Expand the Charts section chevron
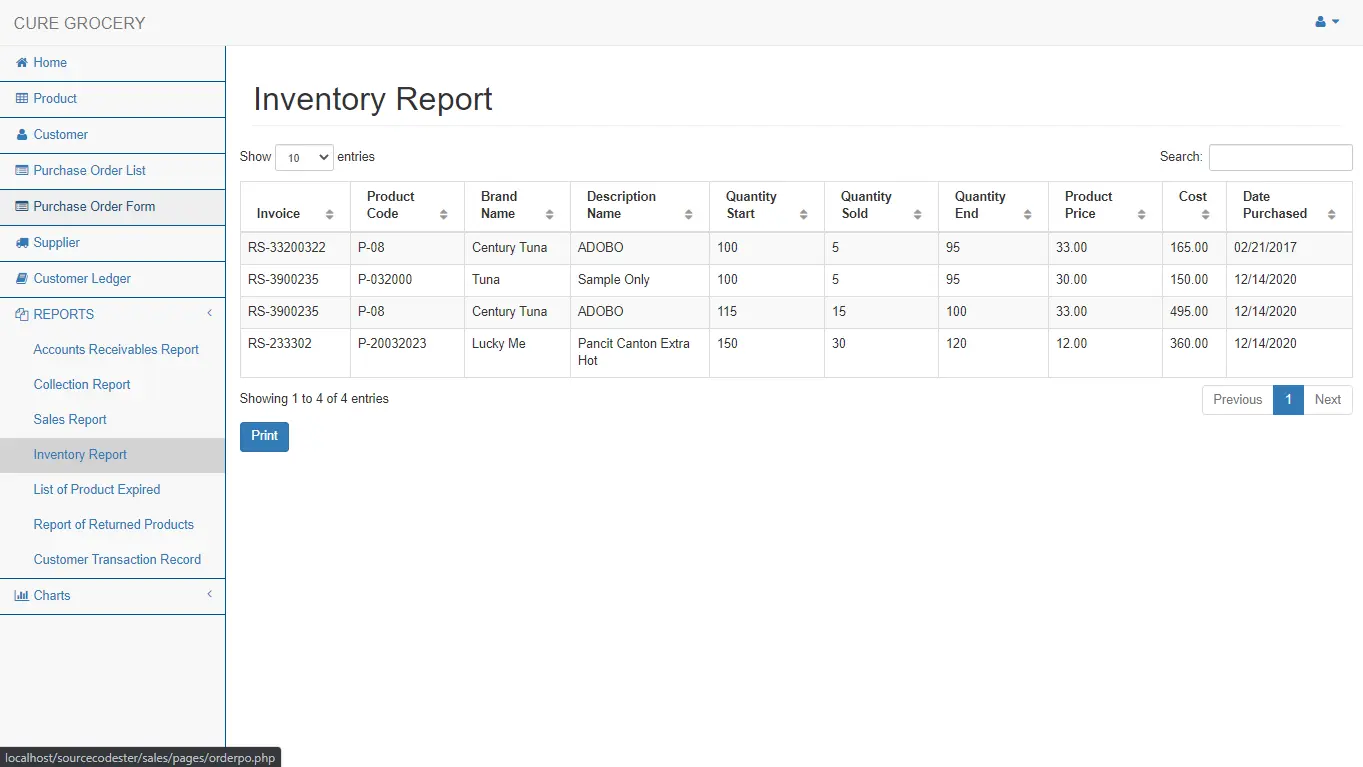This screenshot has width=1363, height=767. point(210,595)
